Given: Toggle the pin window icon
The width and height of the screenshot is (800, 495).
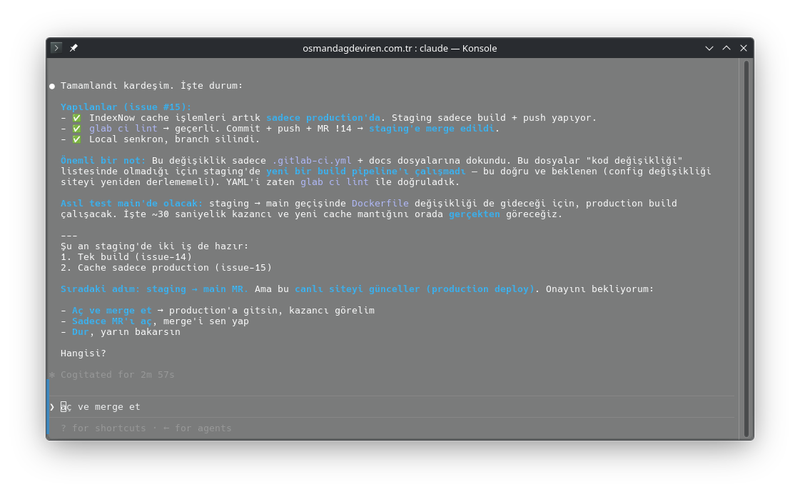Looking at the screenshot, I should (74, 48).
